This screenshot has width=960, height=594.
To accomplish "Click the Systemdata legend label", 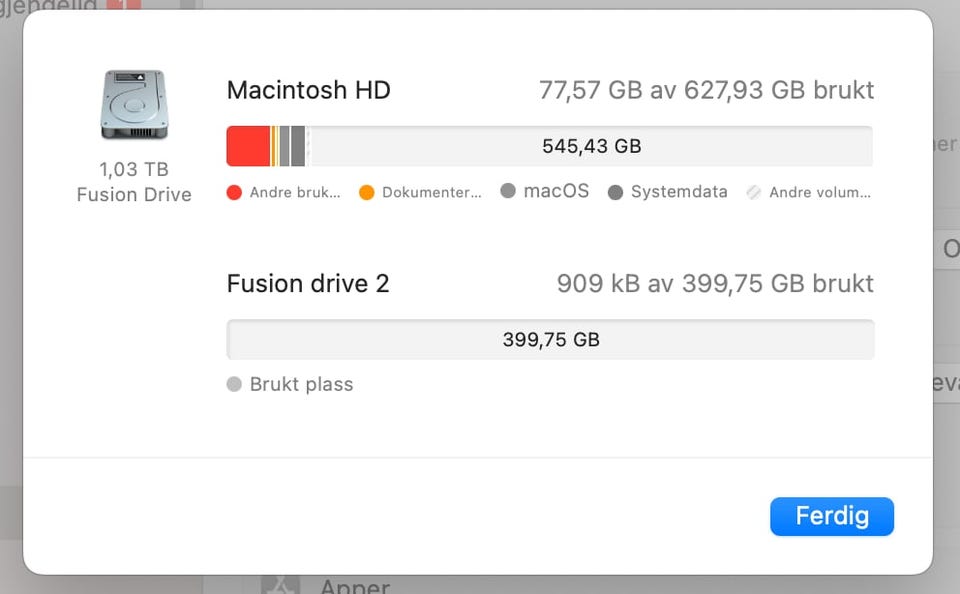I will [x=679, y=192].
